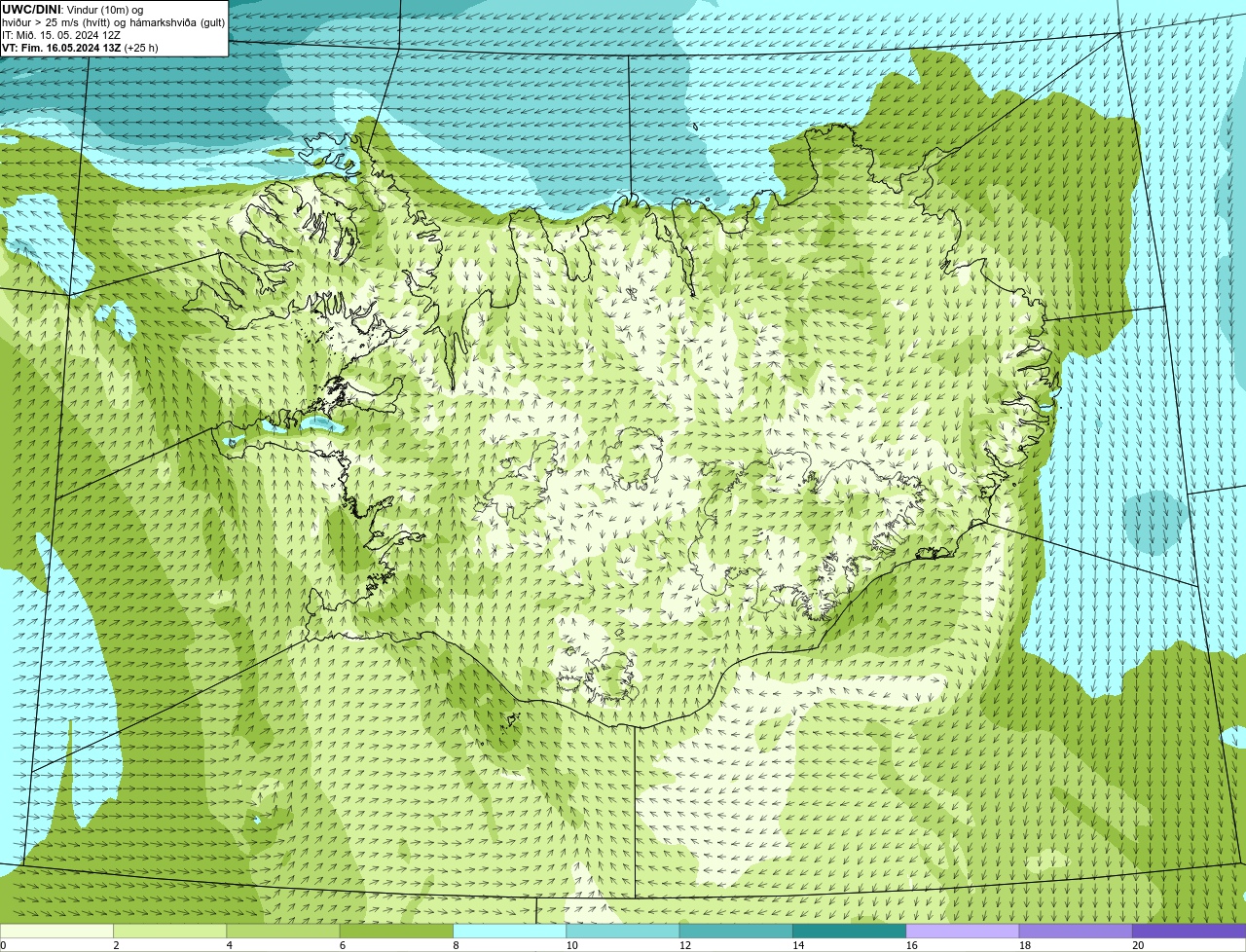The height and width of the screenshot is (952, 1246).
Task: Click the dark teal round patch east of Iceland
Action: [1155, 523]
